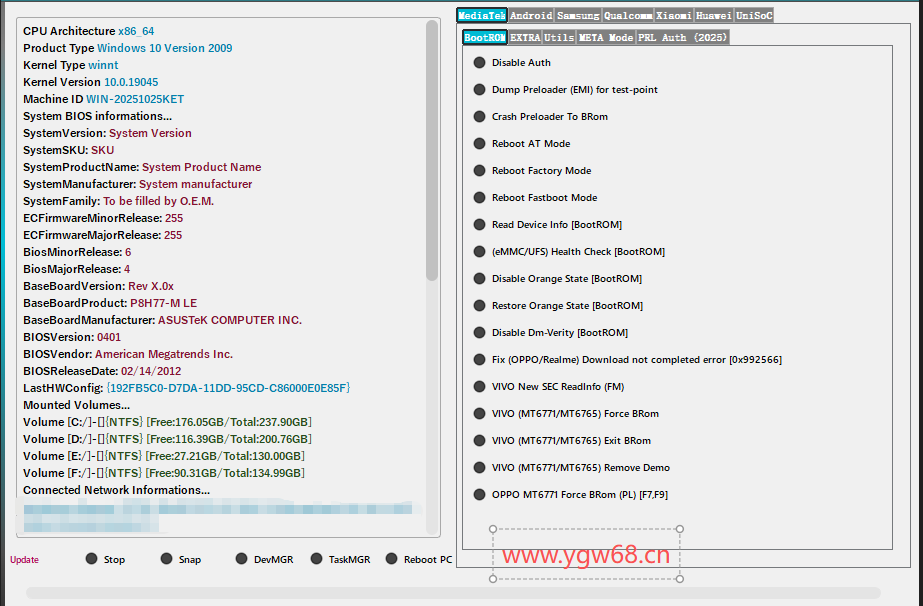
Task: Switch to the Android tab
Action: click(x=531, y=15)
